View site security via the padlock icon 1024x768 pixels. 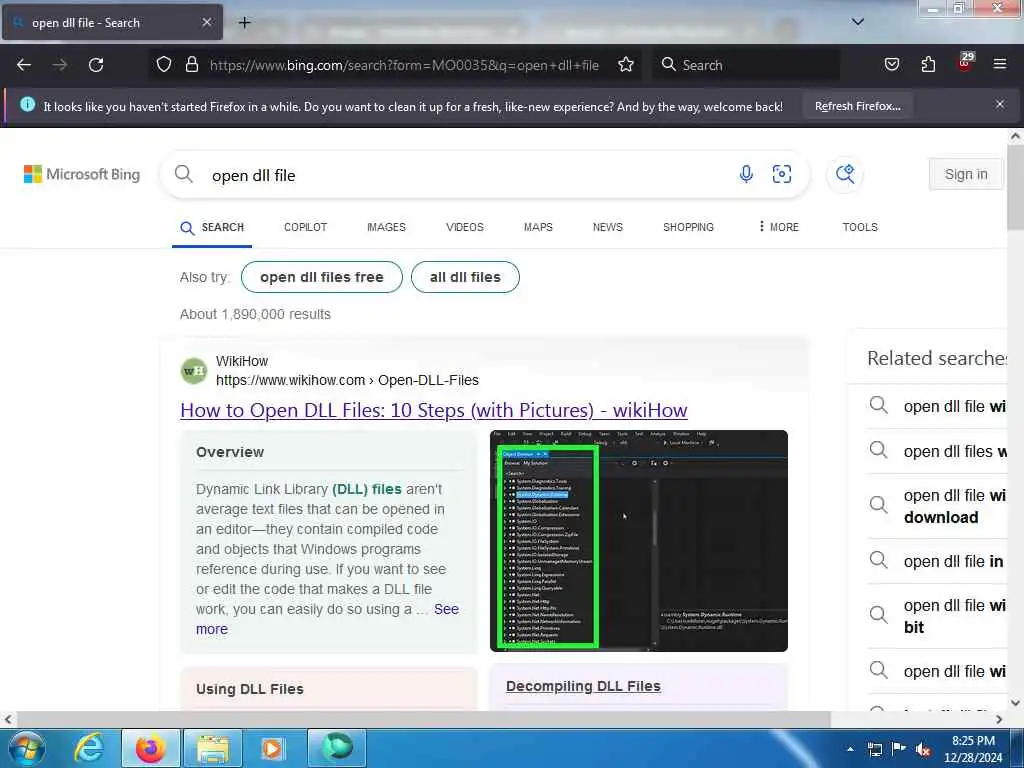click(x=191, y=65)
